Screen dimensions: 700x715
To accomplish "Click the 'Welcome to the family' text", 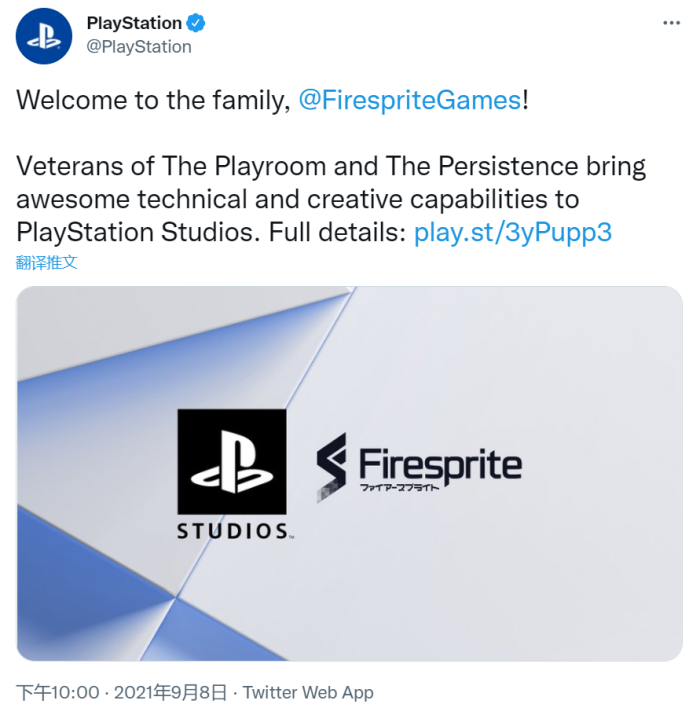I will click(153, 100).
